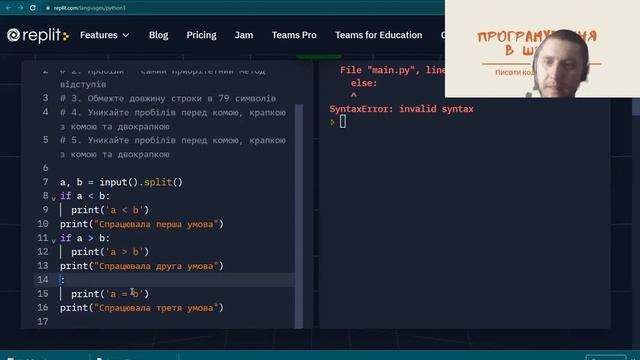This screenshot has width=640, height=360.
Task: Reload the page
Action: (x=33, y=8)
